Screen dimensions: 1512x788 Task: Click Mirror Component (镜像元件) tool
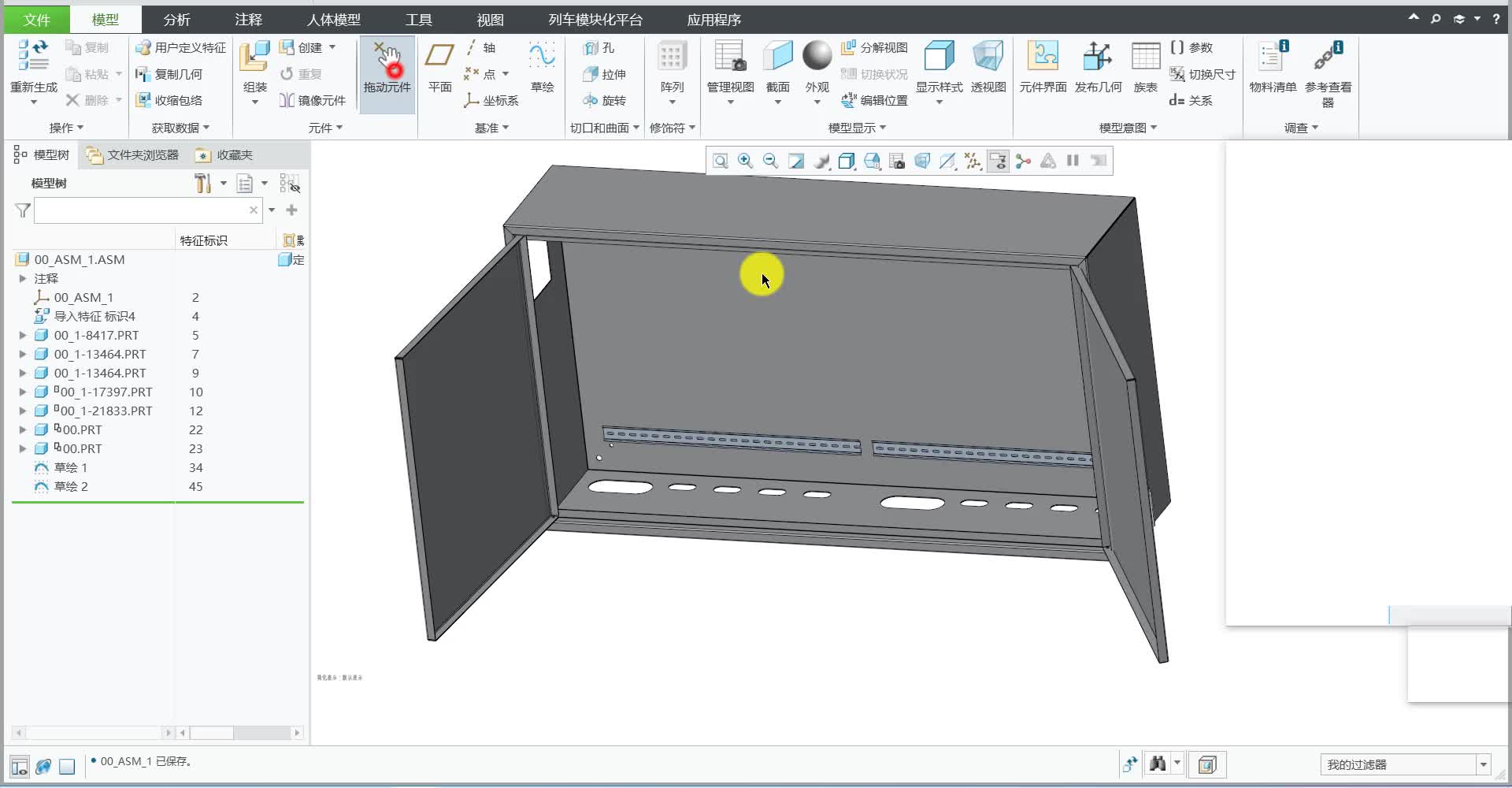(x=313, y=100)
